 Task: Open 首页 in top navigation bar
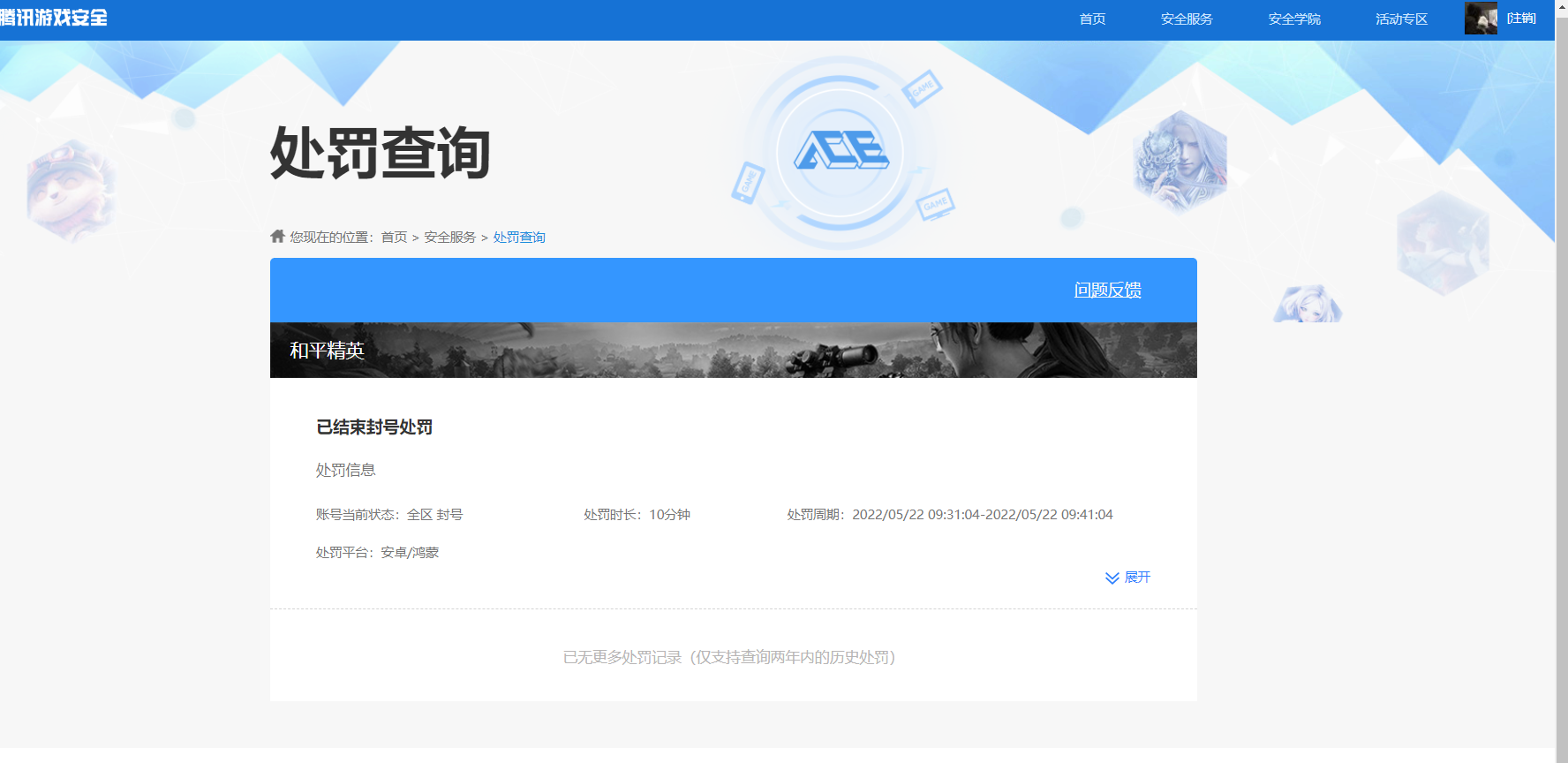[1092, 19]
